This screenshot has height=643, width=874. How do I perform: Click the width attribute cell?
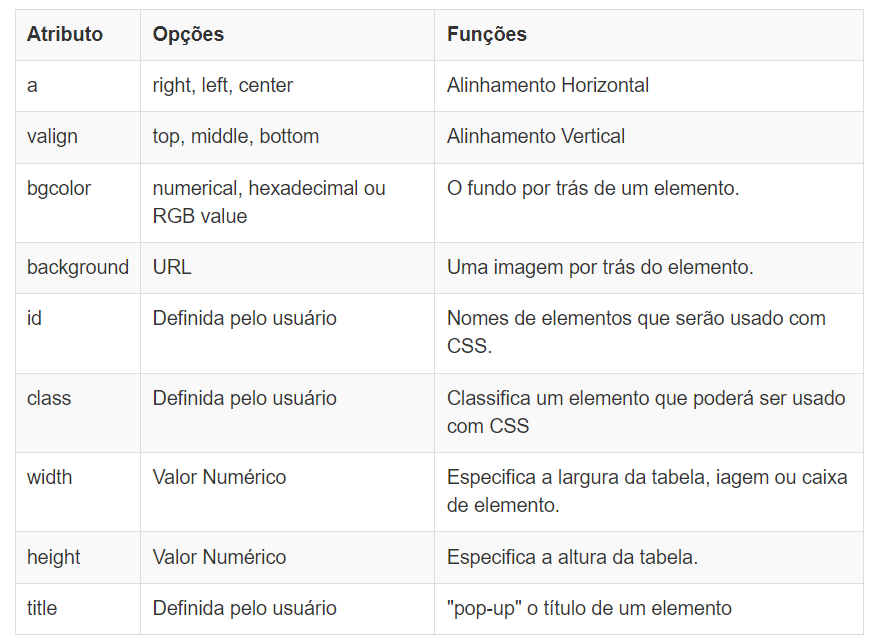50,477
